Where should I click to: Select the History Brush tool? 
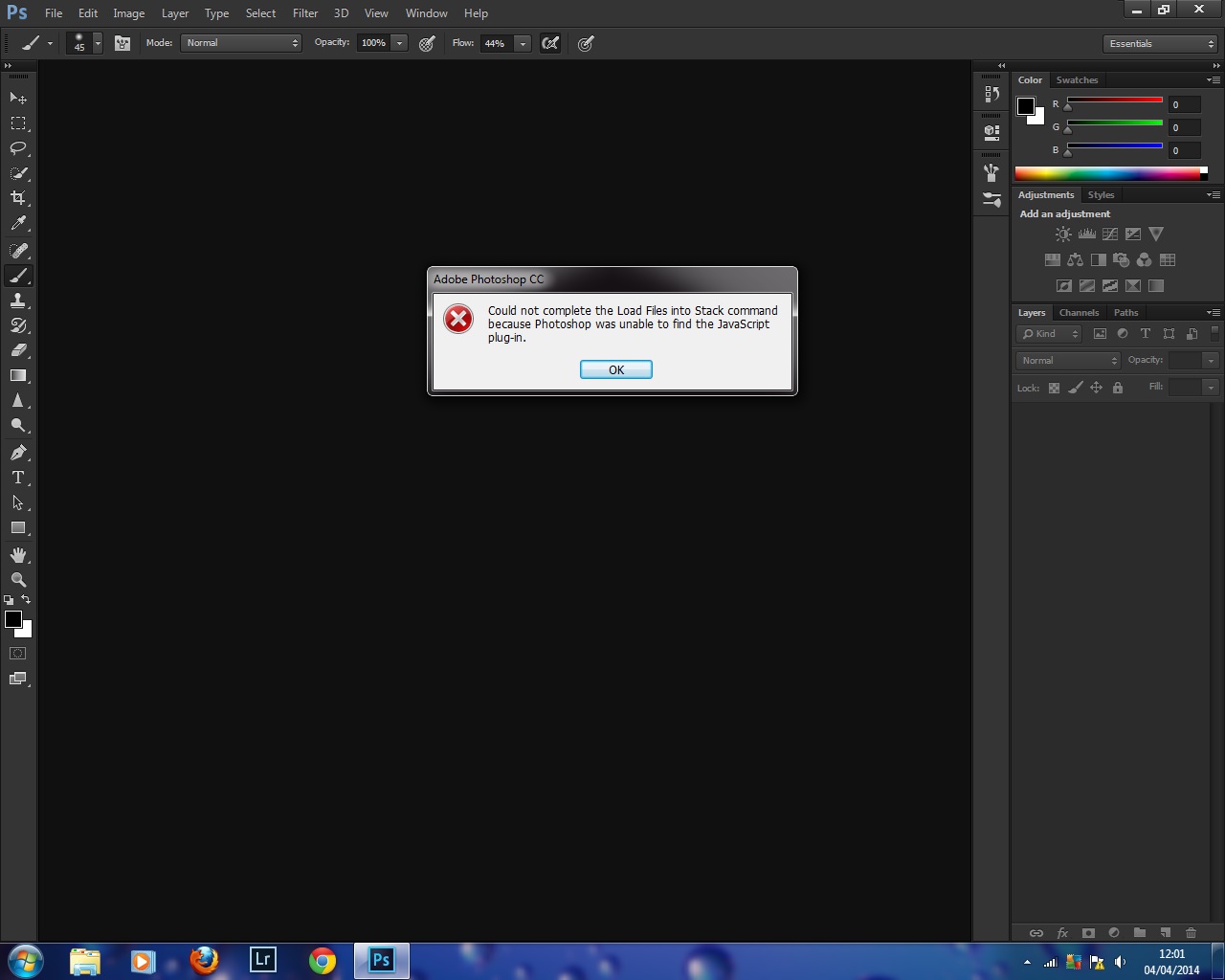pos(18,325)
